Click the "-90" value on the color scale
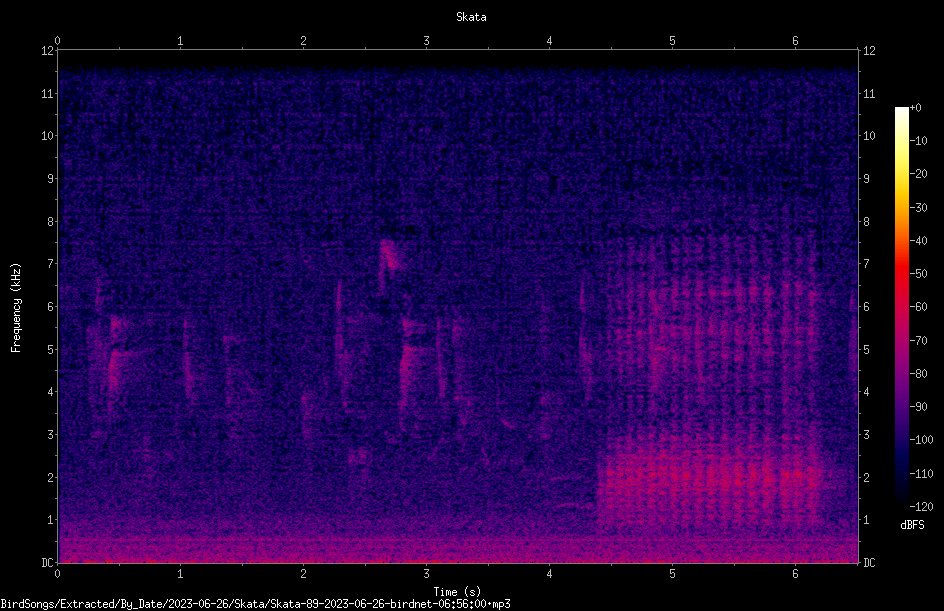The width and height of the screenshot is (944, 611). (x=919, y=407)
